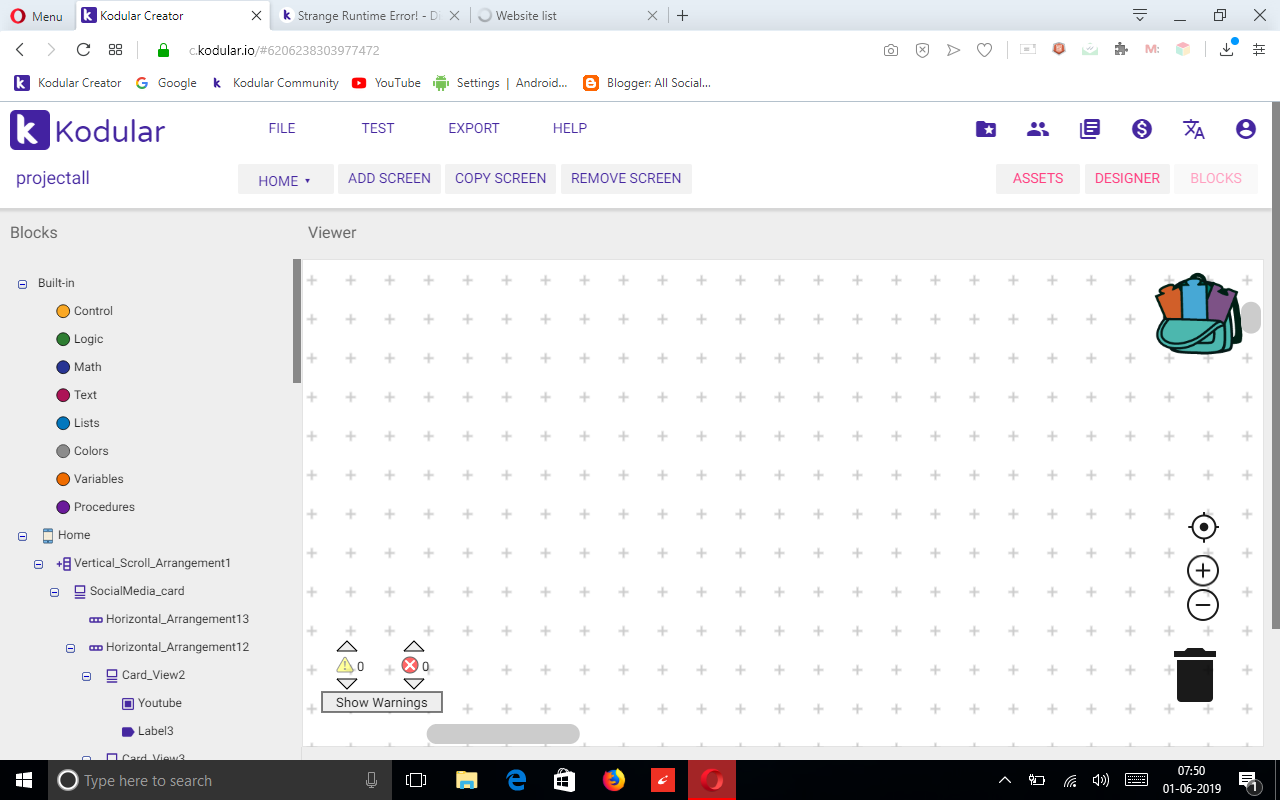Image resolution: width=1280 pixels, height=800 pixels.
Task: Switch to the DESIGNER view
Action: coord(1126,178)
